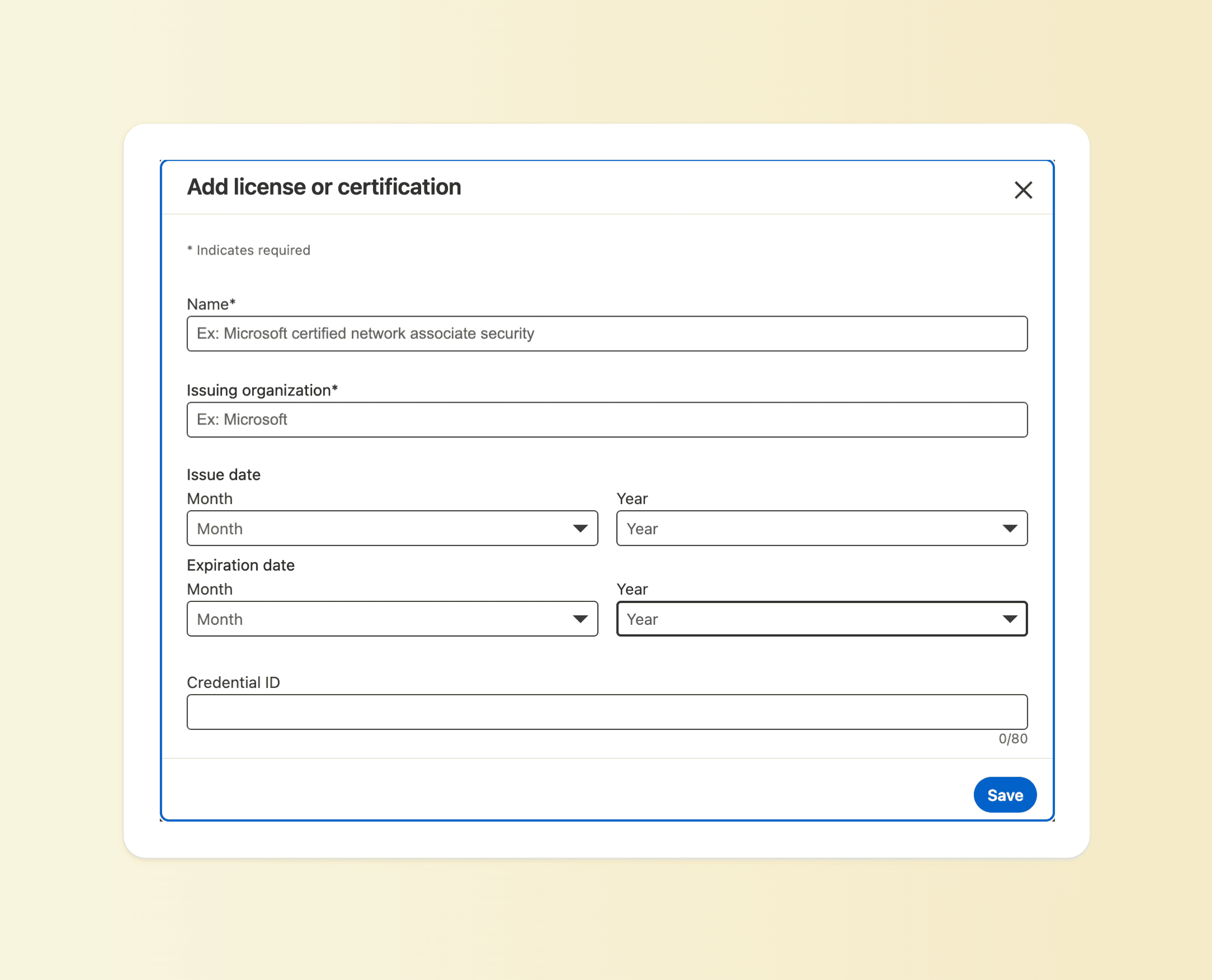Click the arrow icon in Expiration Year select
The width and height of the screenshot is (1212, 980).
point(1010,619)
